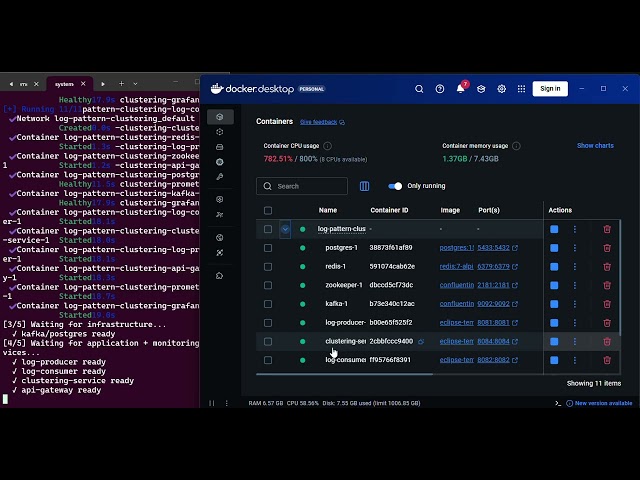
Task: Open more actions menu for log-producer
Action: click(x=575, y=323)
